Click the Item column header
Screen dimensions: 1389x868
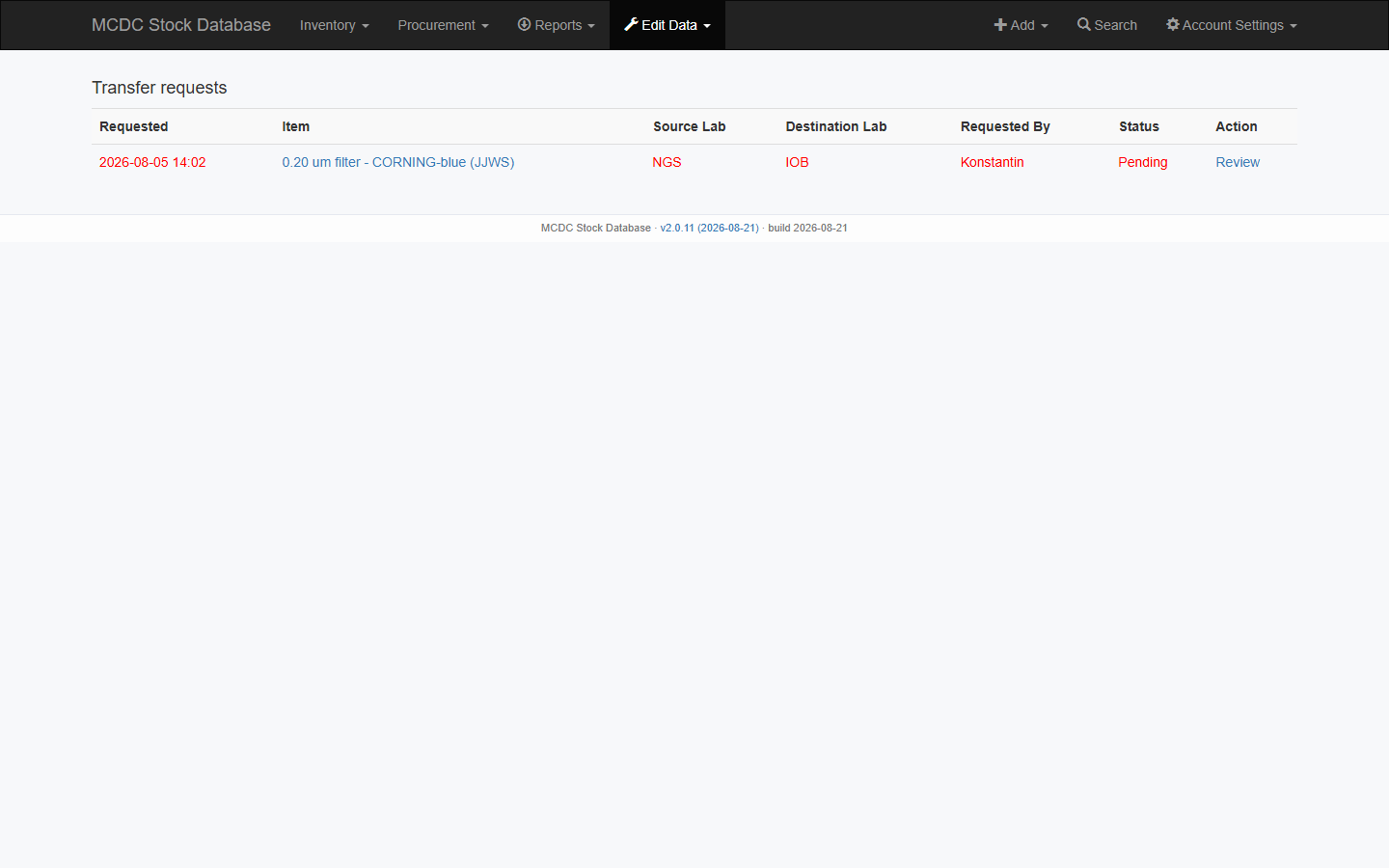point(296,126)
